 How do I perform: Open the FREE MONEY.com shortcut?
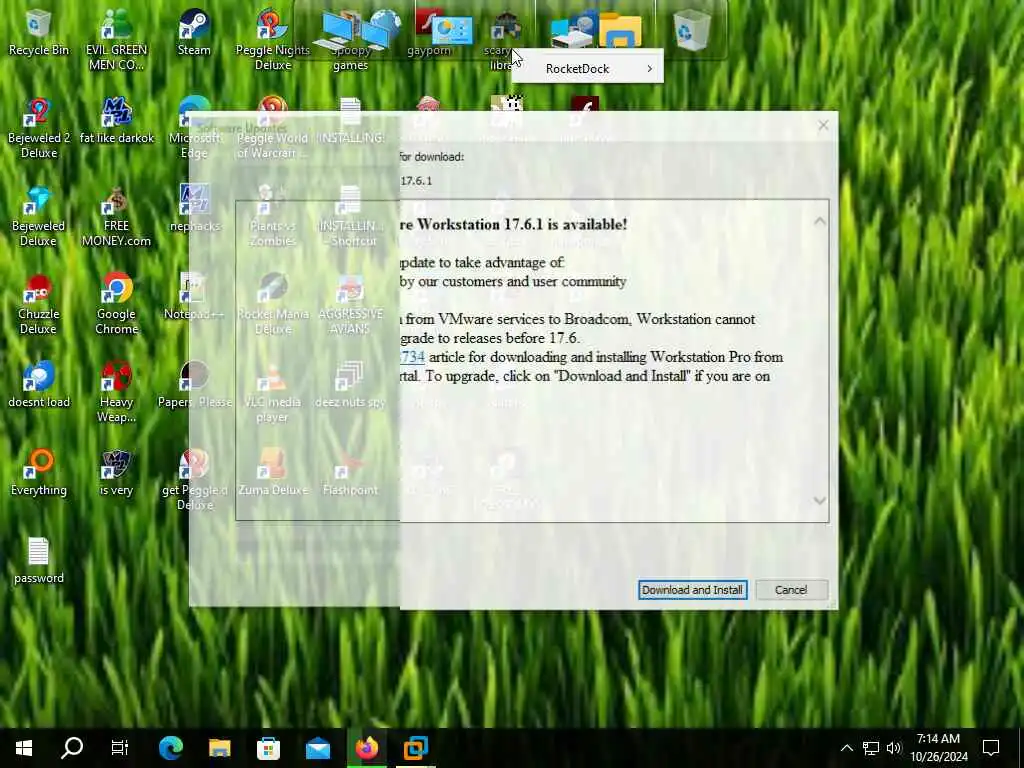click(116, 216)
